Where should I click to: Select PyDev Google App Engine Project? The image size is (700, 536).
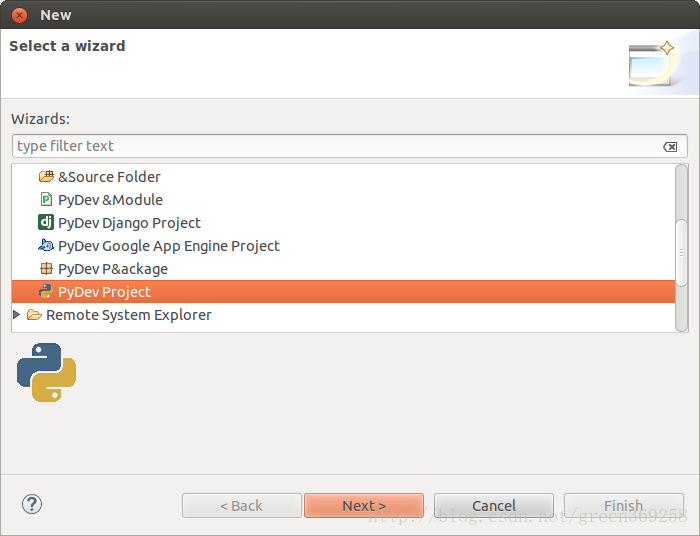point(169,246)
